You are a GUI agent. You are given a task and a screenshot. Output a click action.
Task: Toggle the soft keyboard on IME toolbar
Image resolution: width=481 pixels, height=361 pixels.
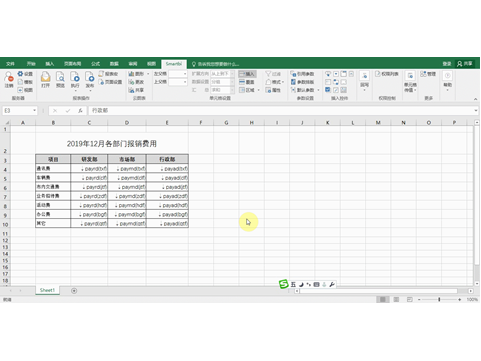(x=317, y=284)
